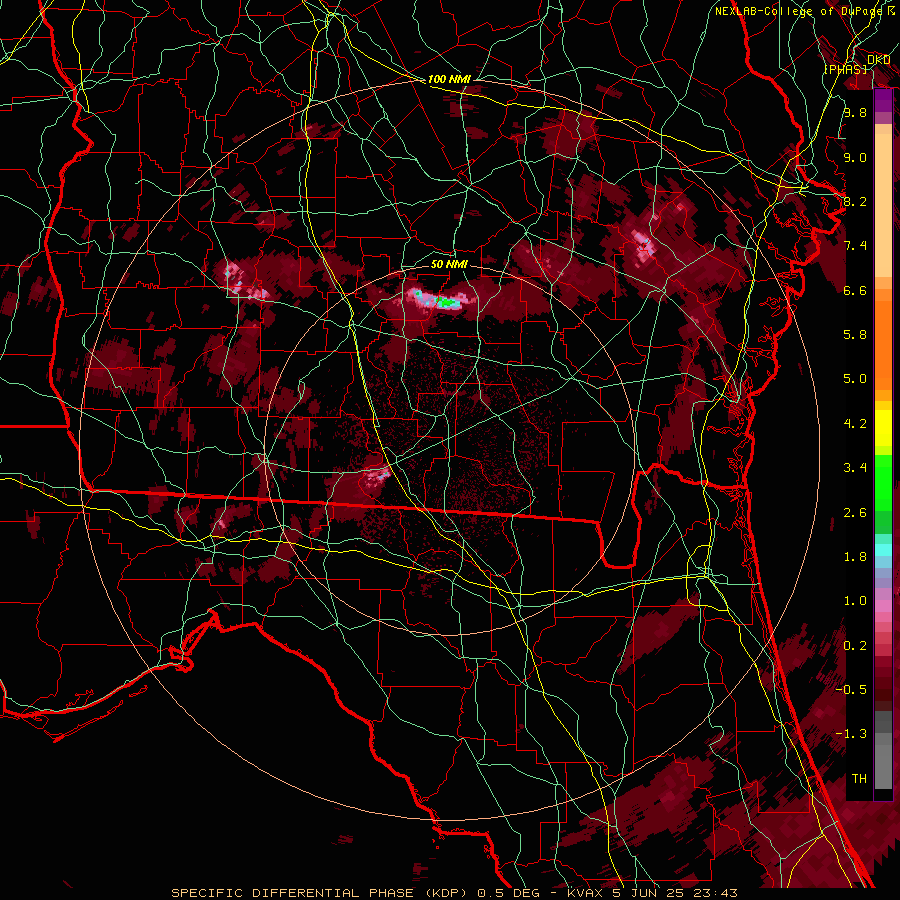Click the 8.2 legend value
This screenshot has width=900, height=900.
click(855, 201)
